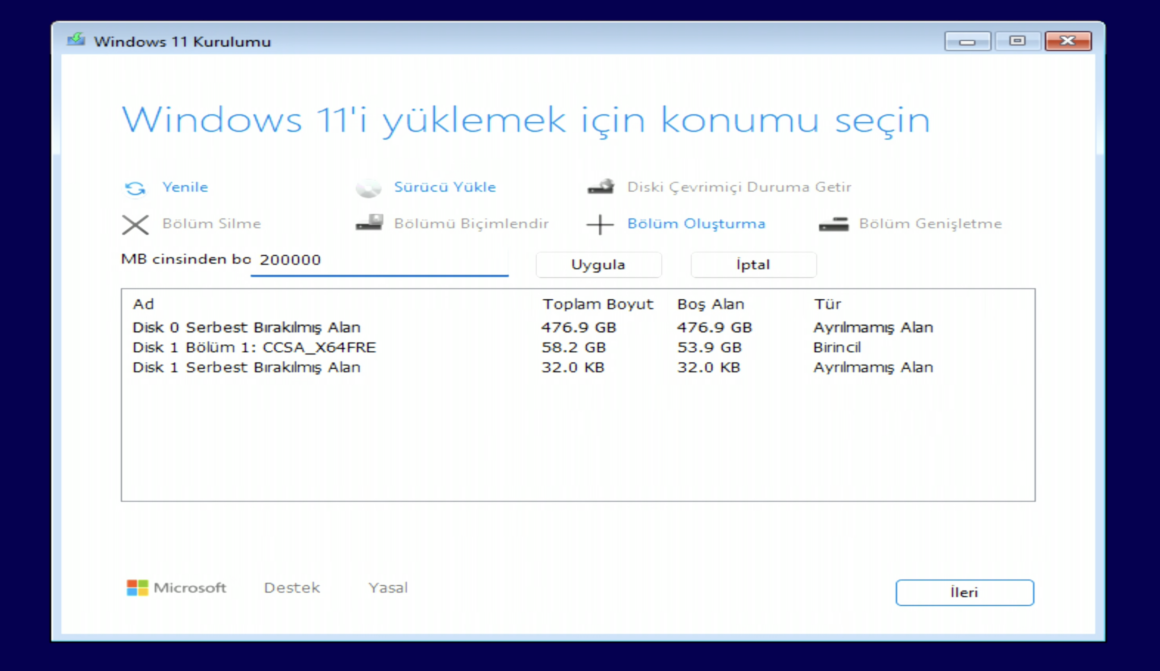
Task: Click the Bölüm Oluşturma link text
Action: click(696, 223)
